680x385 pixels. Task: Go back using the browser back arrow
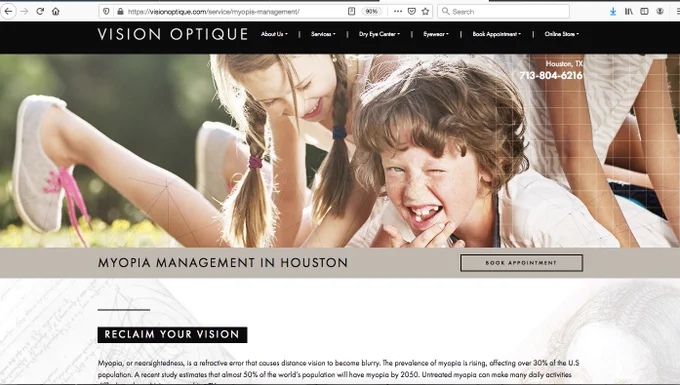[x=8, y=11]
